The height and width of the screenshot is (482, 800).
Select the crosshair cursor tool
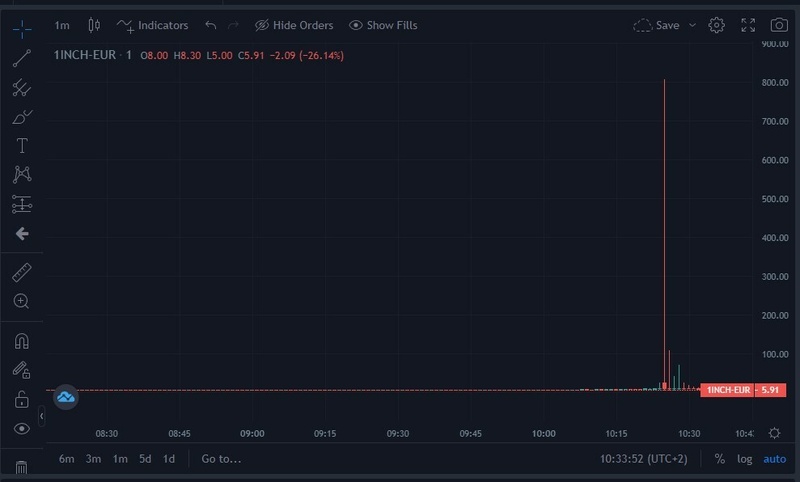click(x=22, y=29)
